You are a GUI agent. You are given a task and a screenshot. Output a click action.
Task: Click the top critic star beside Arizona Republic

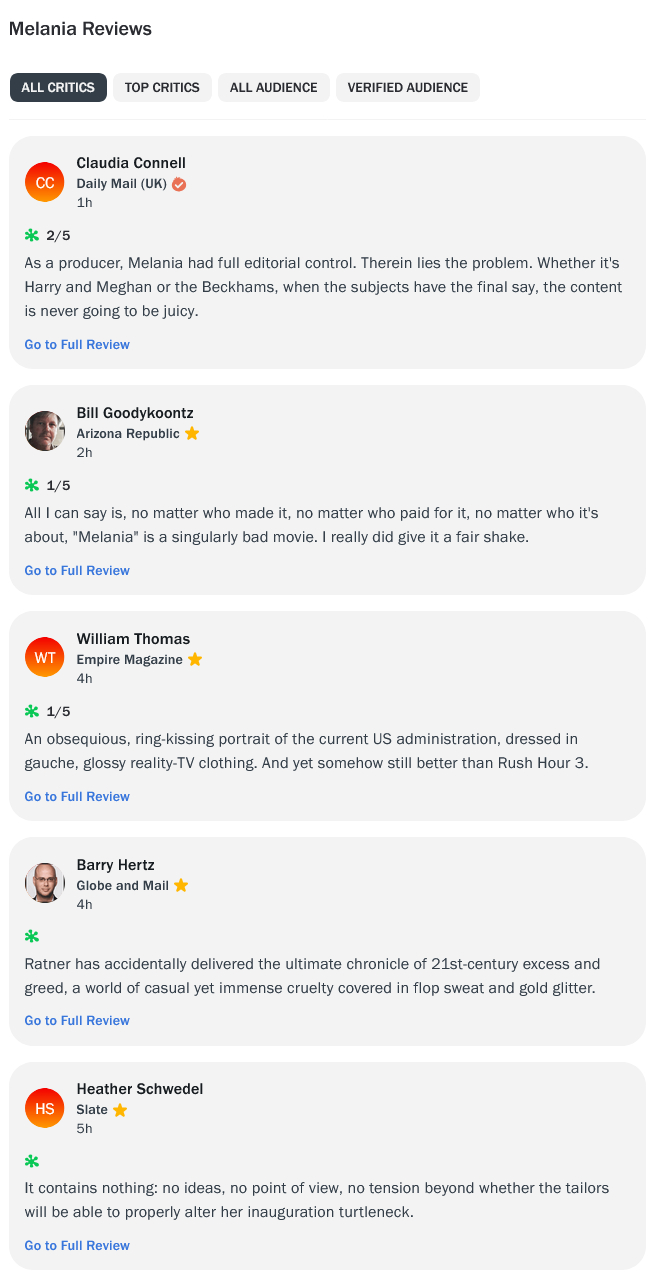coord(192,434)
